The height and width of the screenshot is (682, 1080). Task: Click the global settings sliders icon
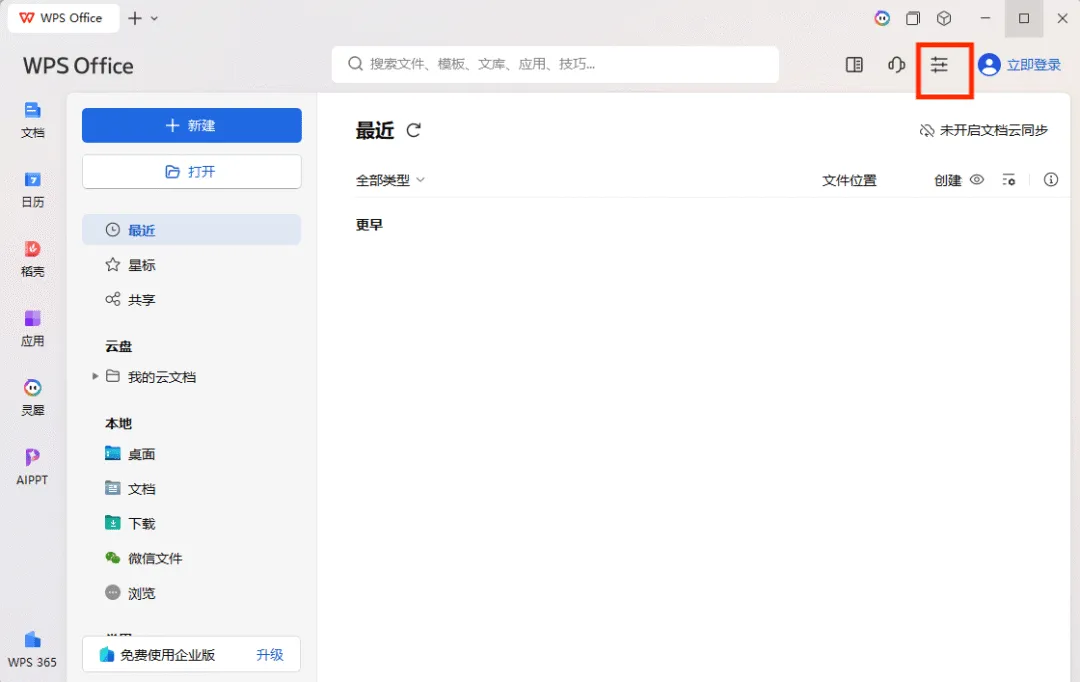pos(939,65)
